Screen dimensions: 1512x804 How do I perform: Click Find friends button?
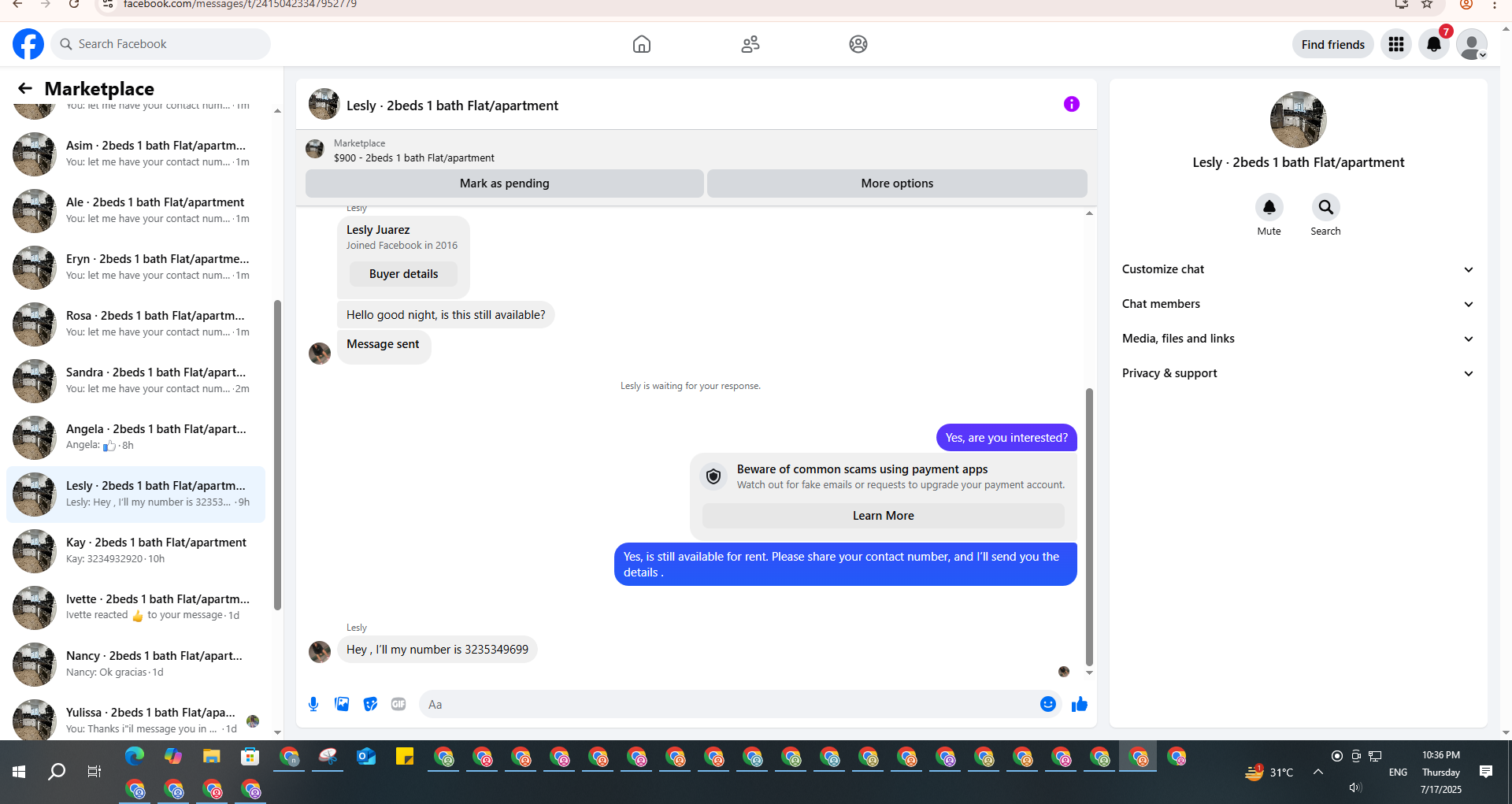[1332, 44]
